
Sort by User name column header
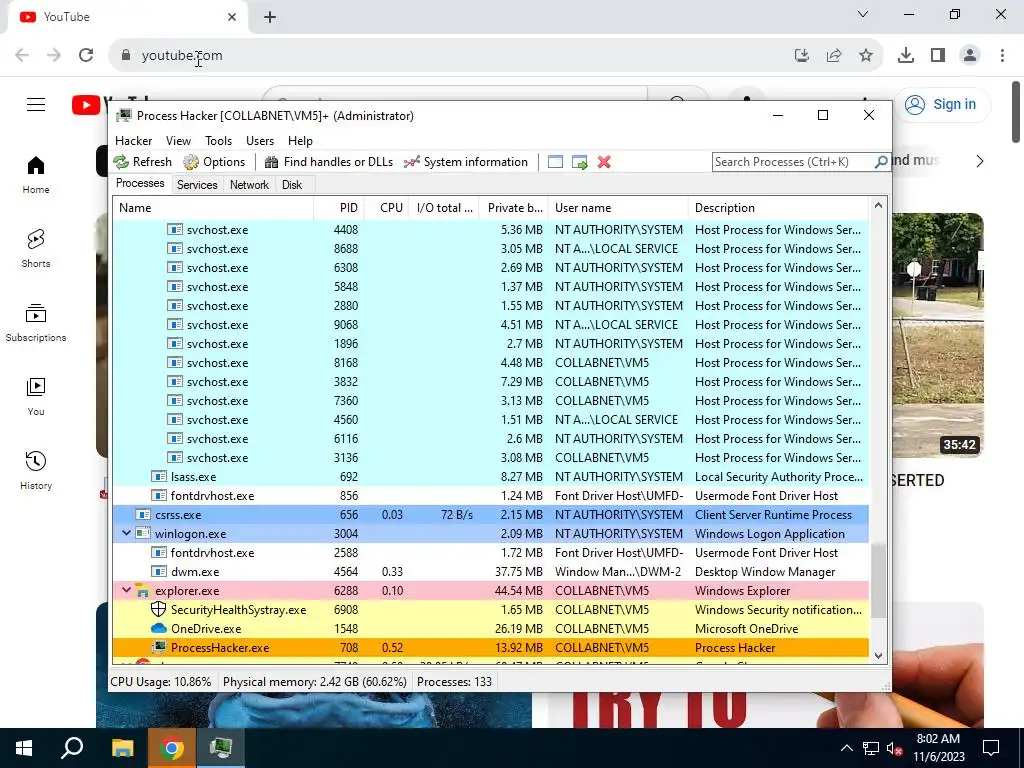coord(618,208)
